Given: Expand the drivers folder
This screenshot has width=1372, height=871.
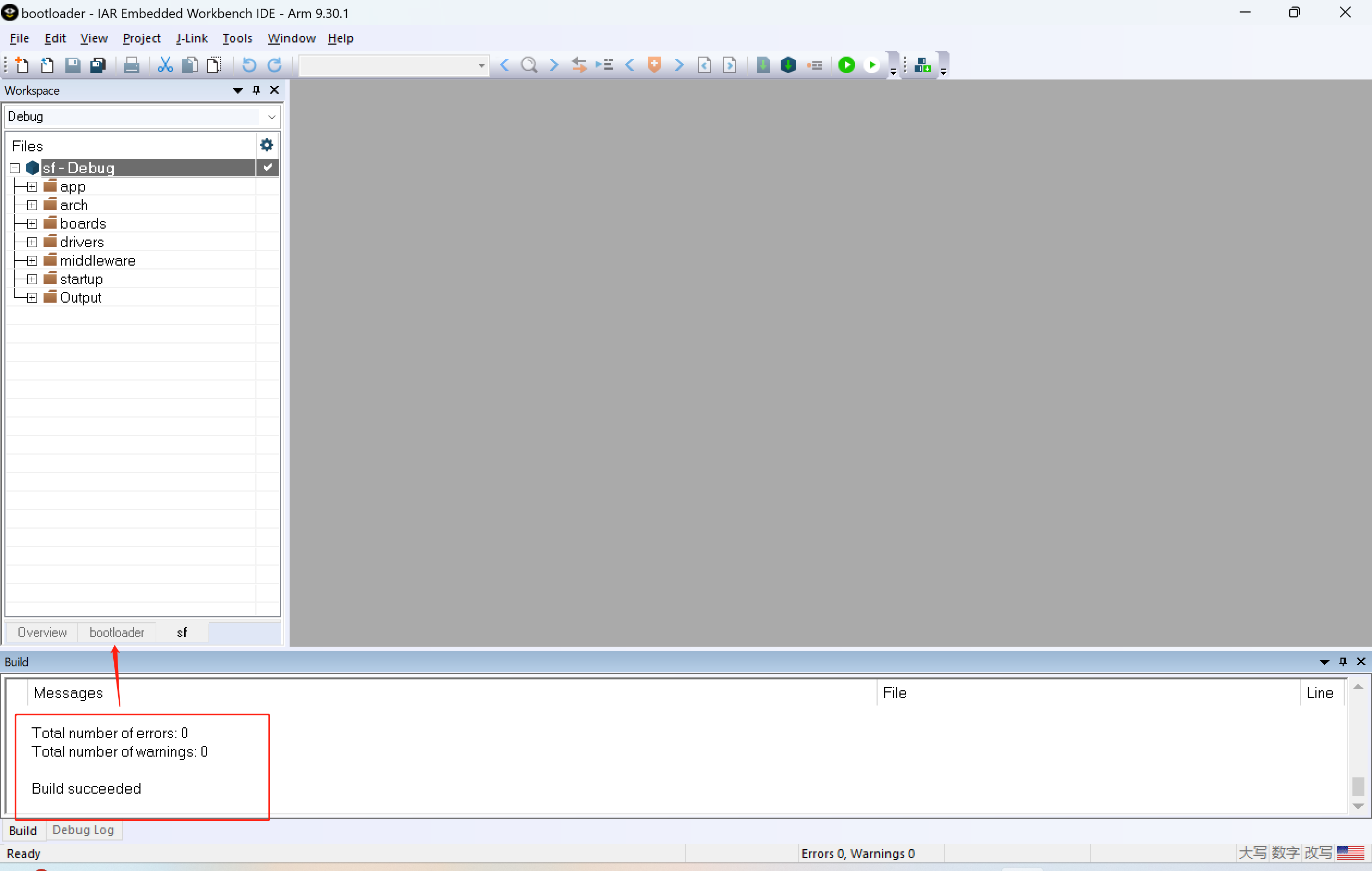Looking at the screenshot, I should (x=32, y=242).
